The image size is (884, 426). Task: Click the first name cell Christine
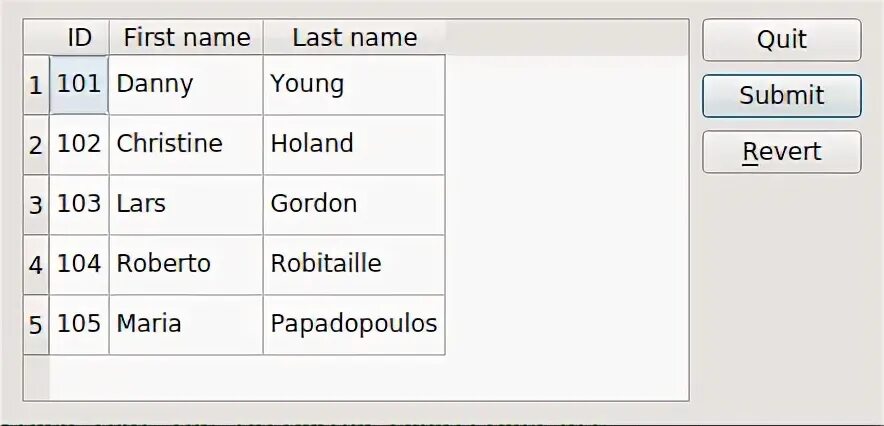click(186, 144)
